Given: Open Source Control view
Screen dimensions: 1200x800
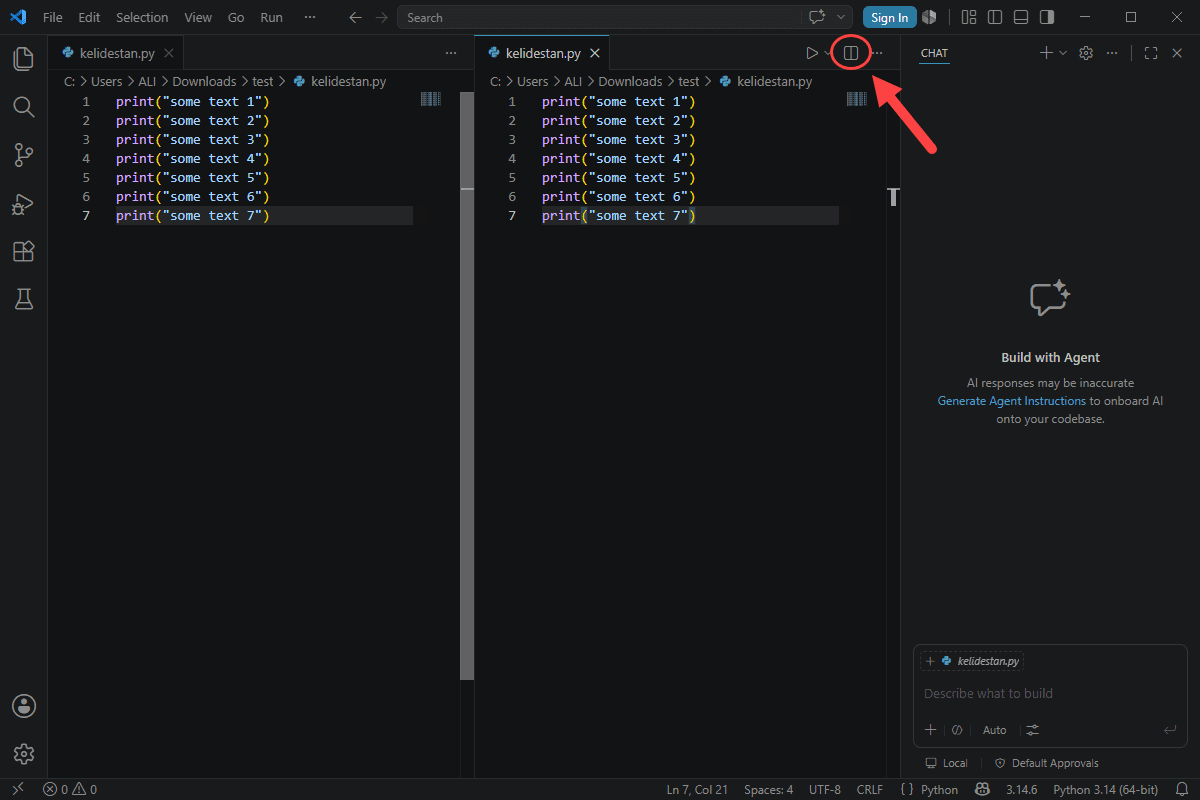Looking at the screenshot, I should [24, 155].
